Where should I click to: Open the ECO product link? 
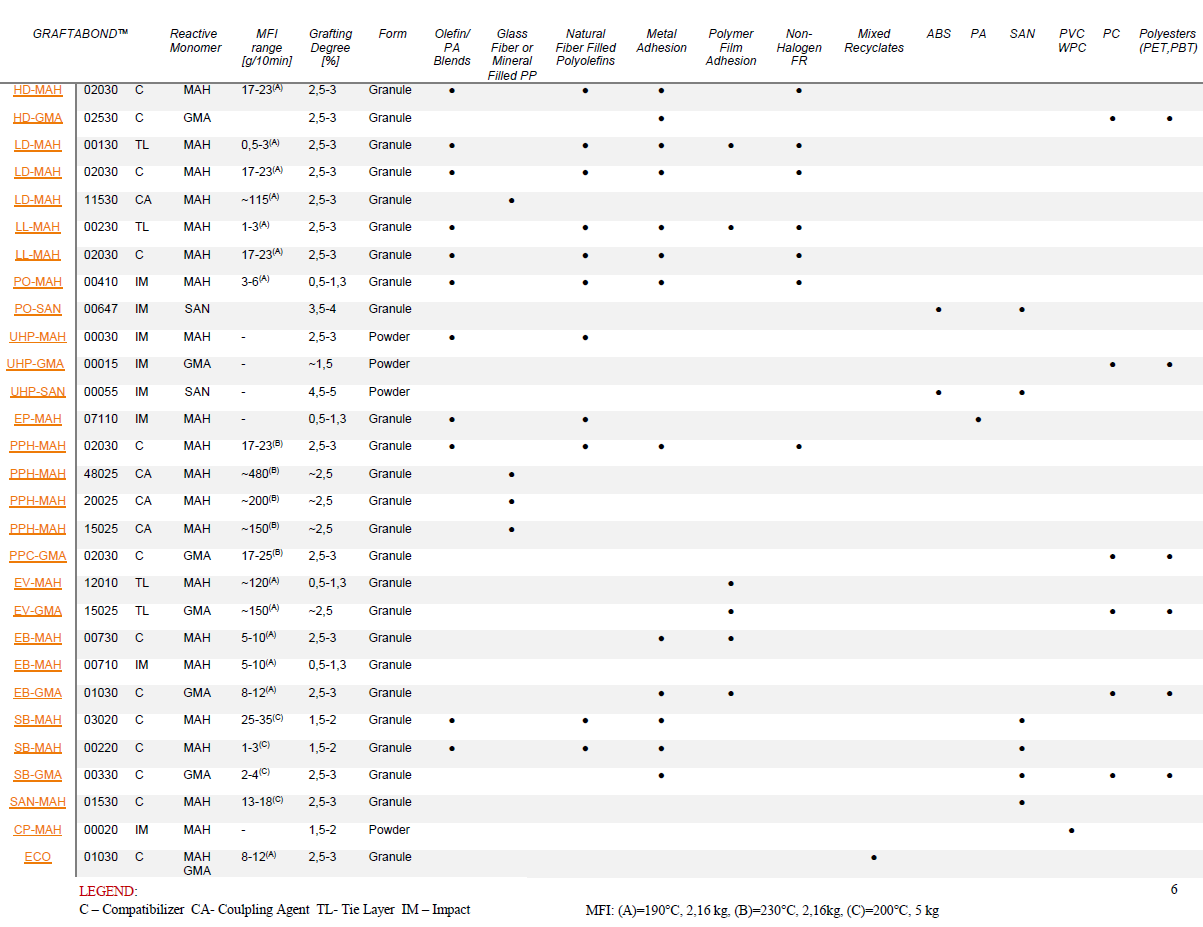tap(37, 857)
